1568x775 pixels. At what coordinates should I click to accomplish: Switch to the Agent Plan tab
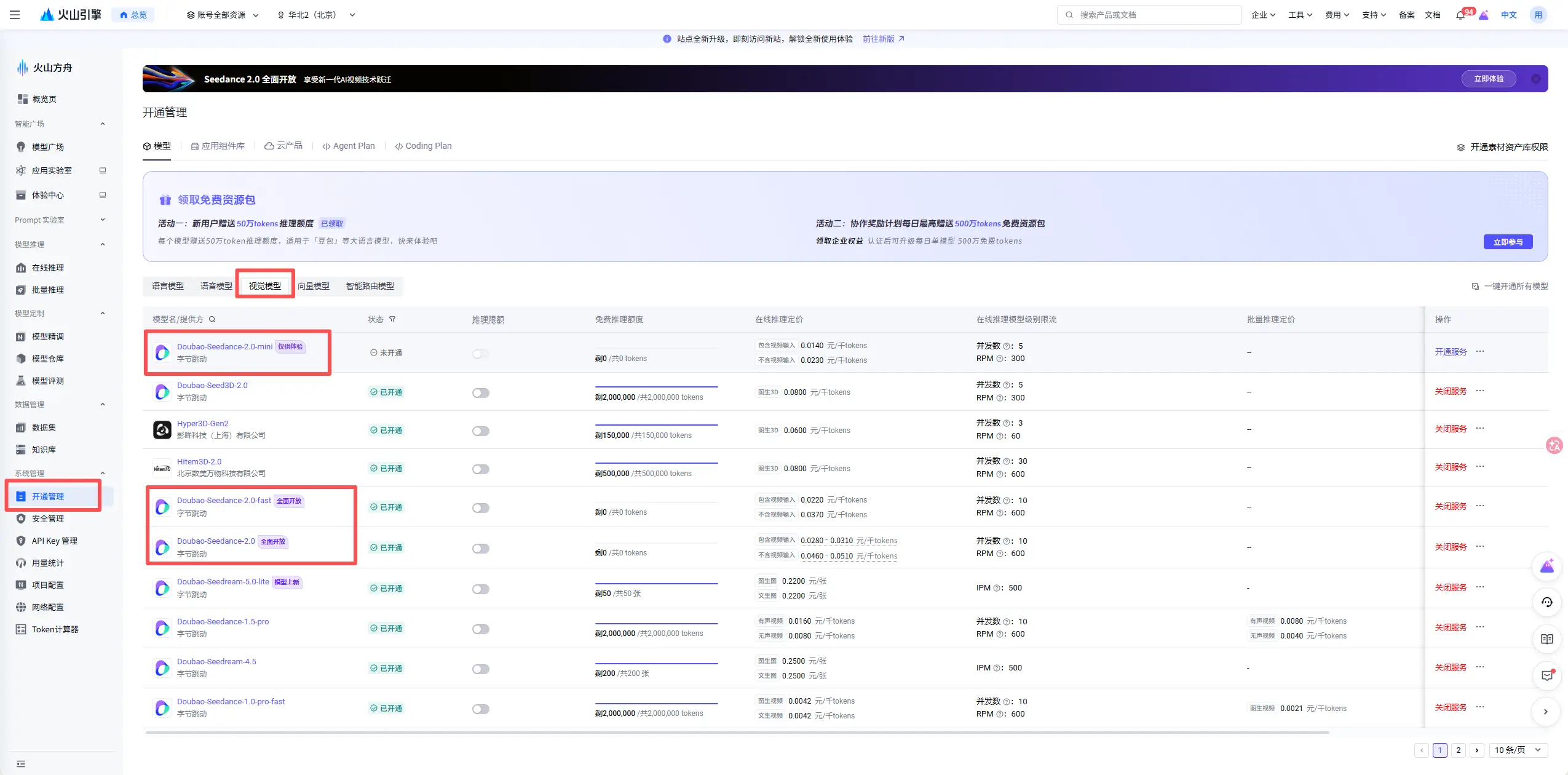(x=349, y=146)
